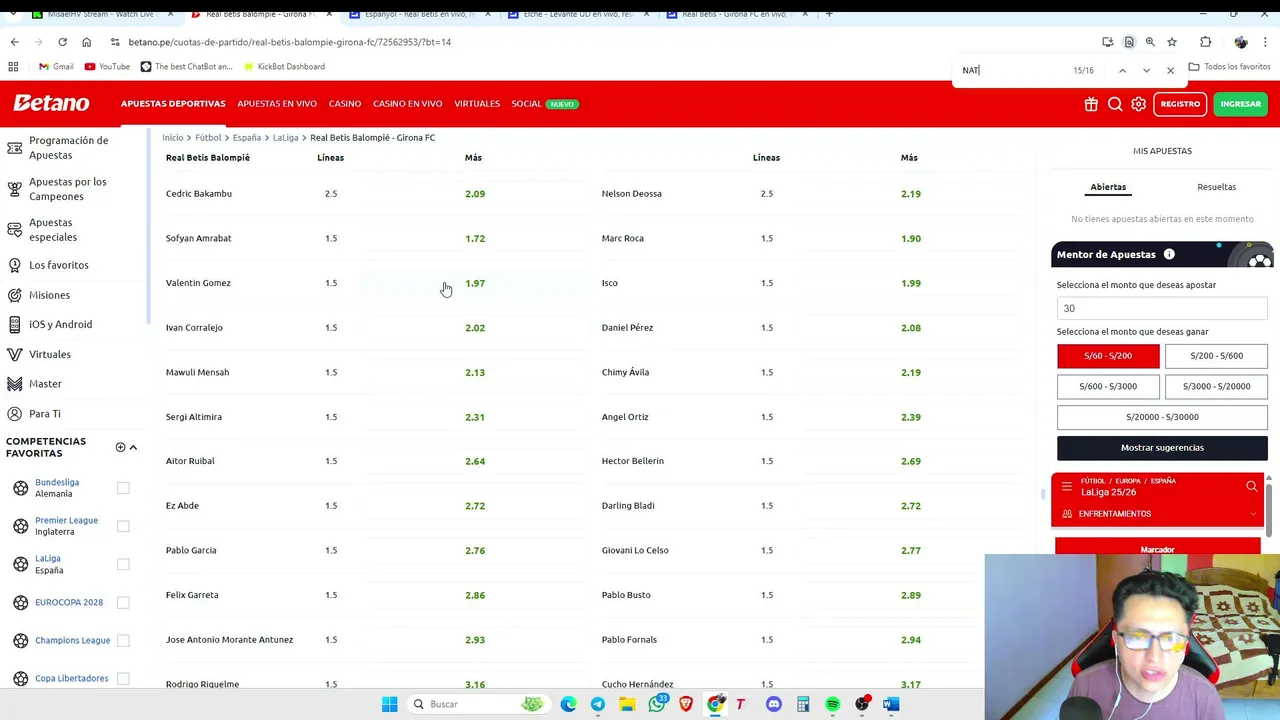Viewport: 1280px width, 720px height.
Task: Open the Chrome three-dot menu
Action: coord(1267,42)
